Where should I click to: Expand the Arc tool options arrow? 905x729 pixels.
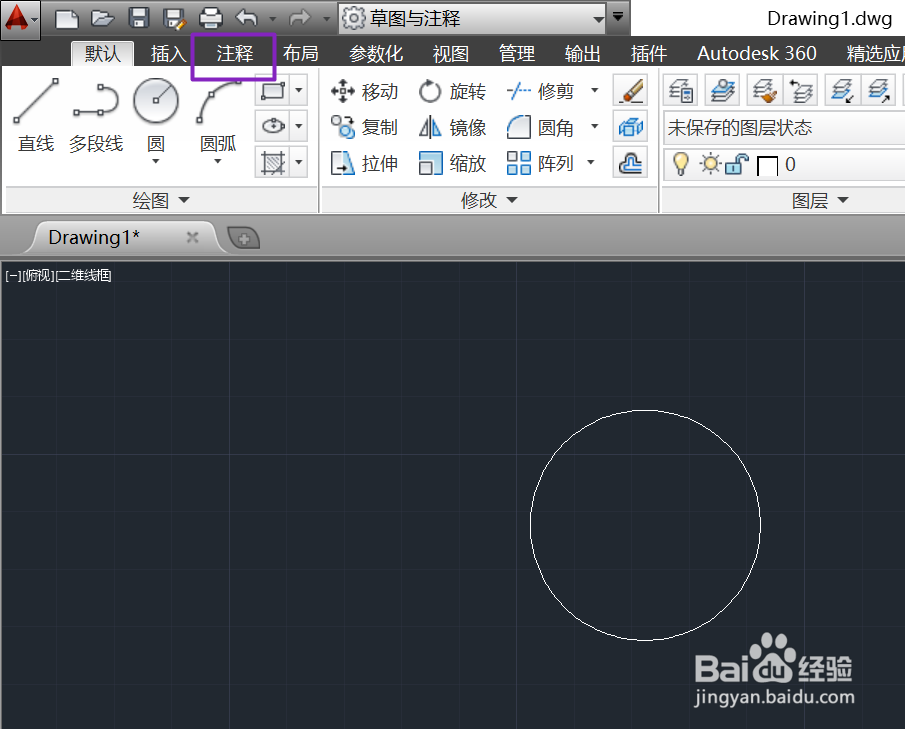pos(218,162)
